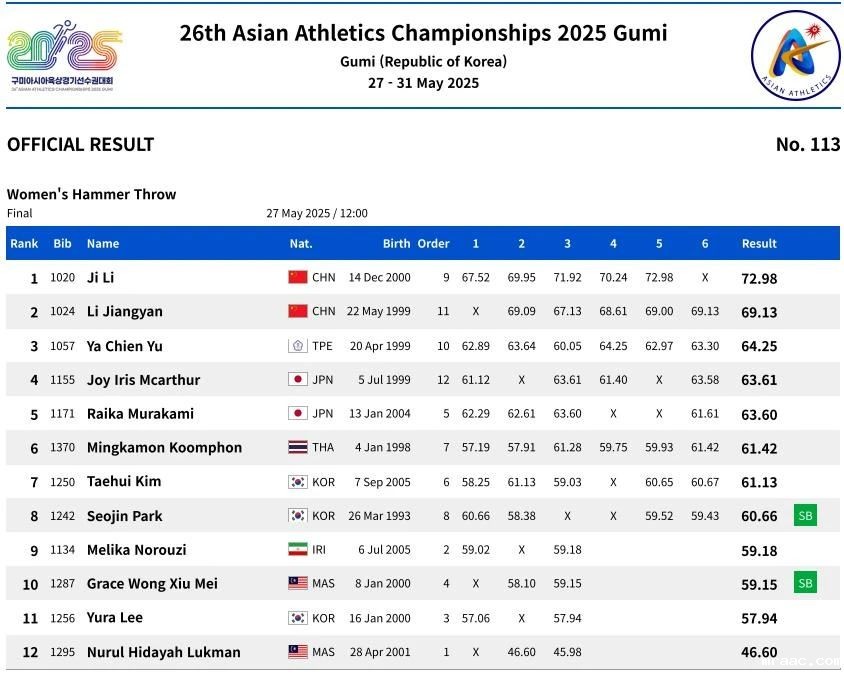Click the OFFICIAL RESULT heading
This screenshot has height=677, width=844.
pyautogui.click(x=80, y=145)
